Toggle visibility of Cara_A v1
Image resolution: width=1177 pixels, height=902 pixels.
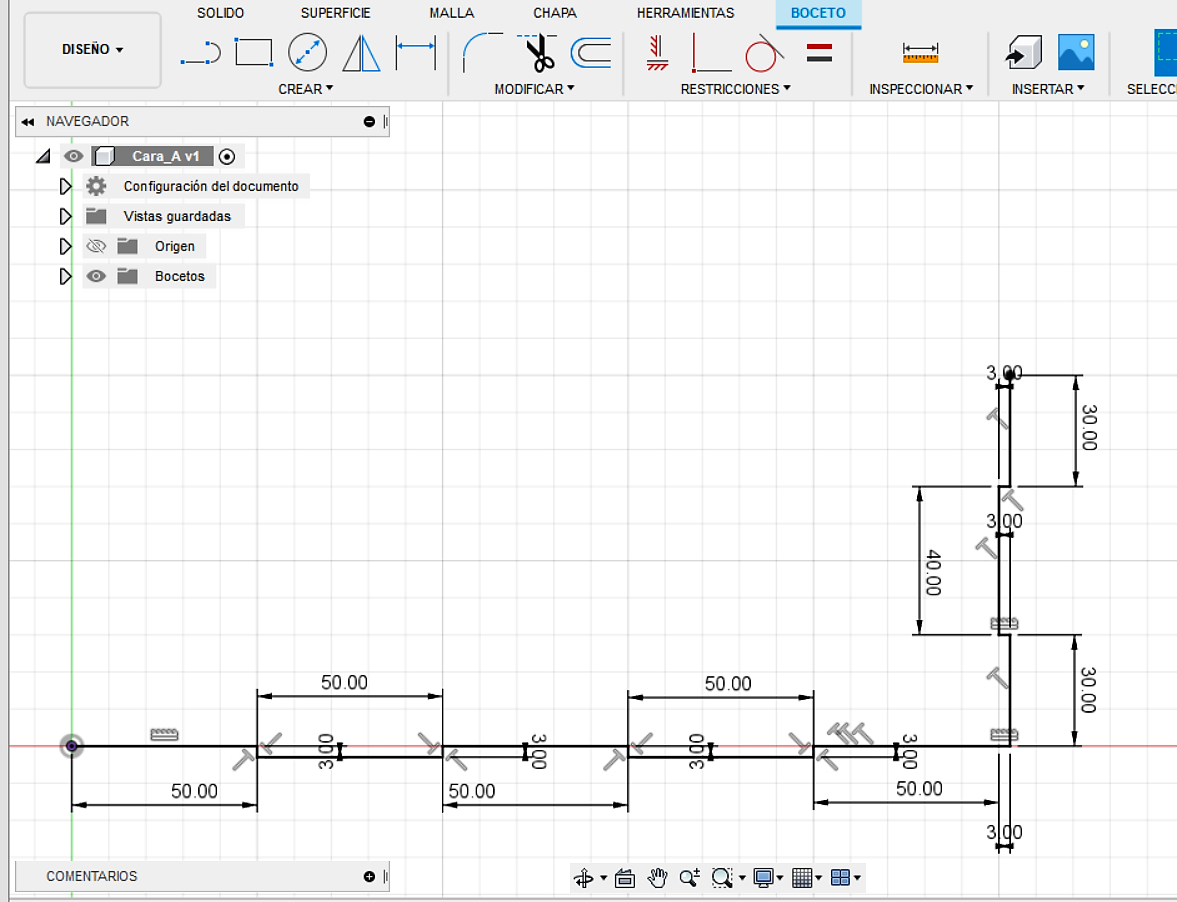pos(73,156)
